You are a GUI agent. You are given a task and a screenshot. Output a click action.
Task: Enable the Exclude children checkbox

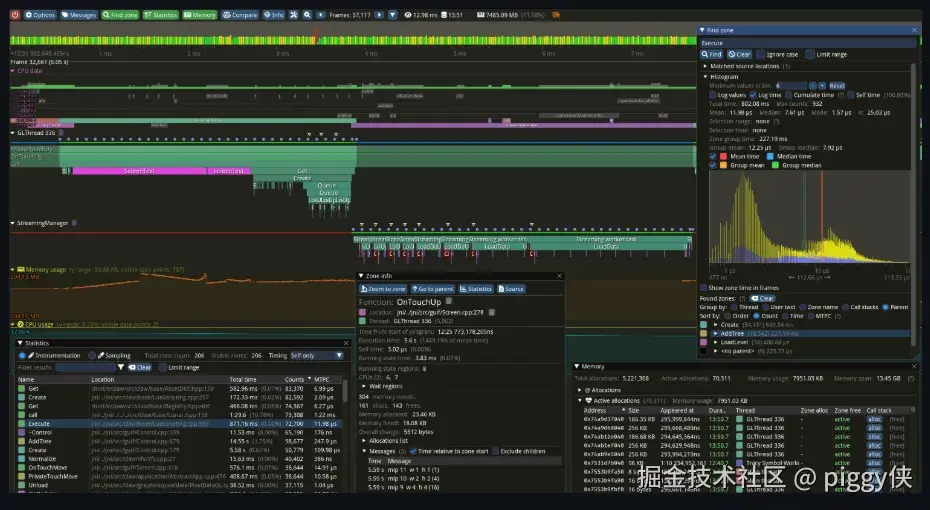(495, 451)
